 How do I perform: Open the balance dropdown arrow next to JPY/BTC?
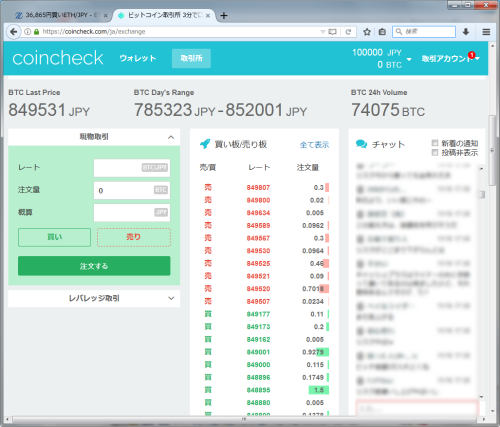point(409,59)
